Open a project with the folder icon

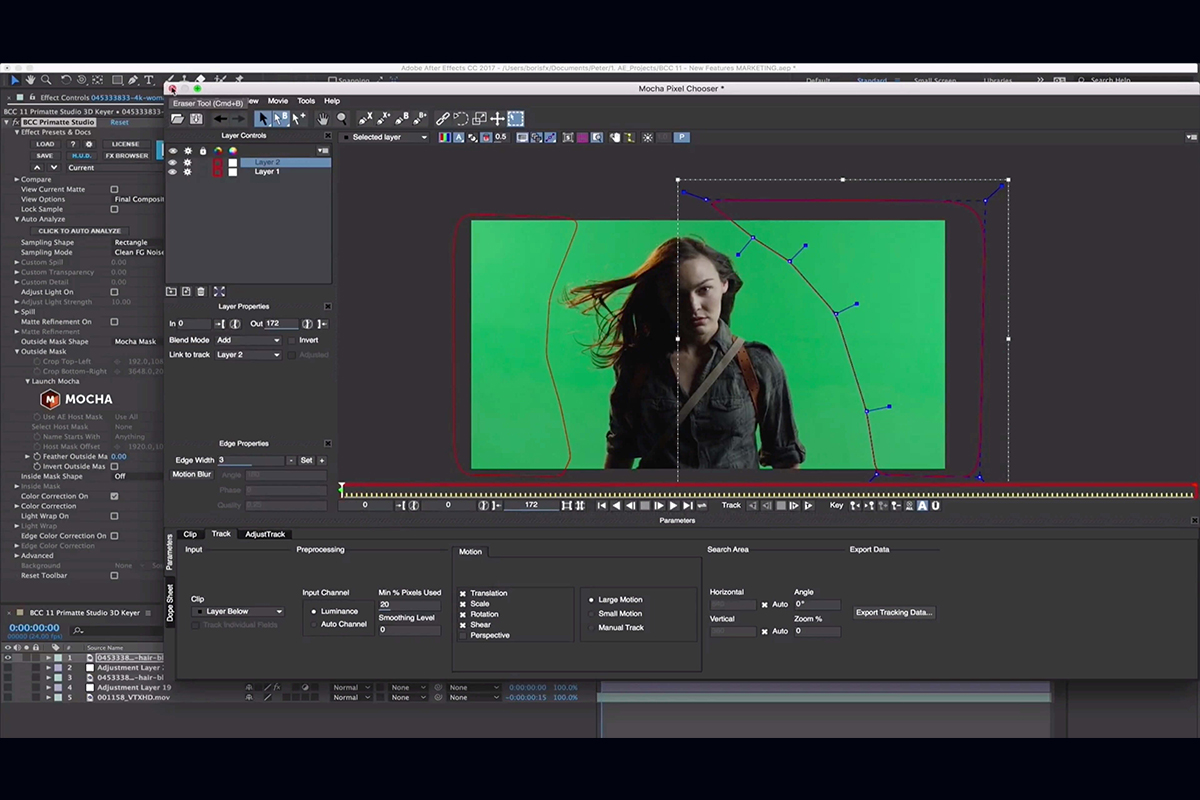177,119
